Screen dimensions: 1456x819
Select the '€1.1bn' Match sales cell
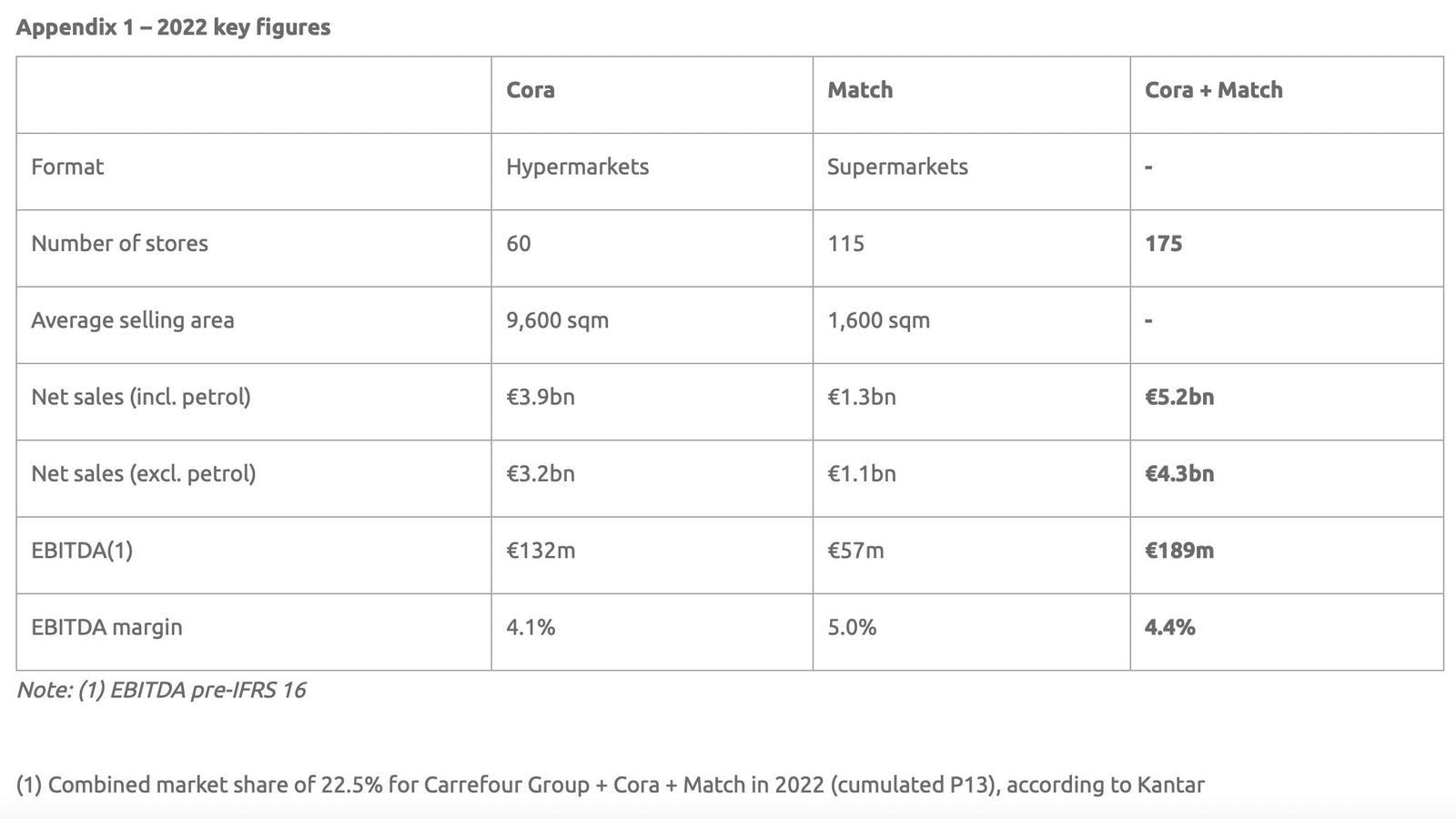[x=861, y=473]
